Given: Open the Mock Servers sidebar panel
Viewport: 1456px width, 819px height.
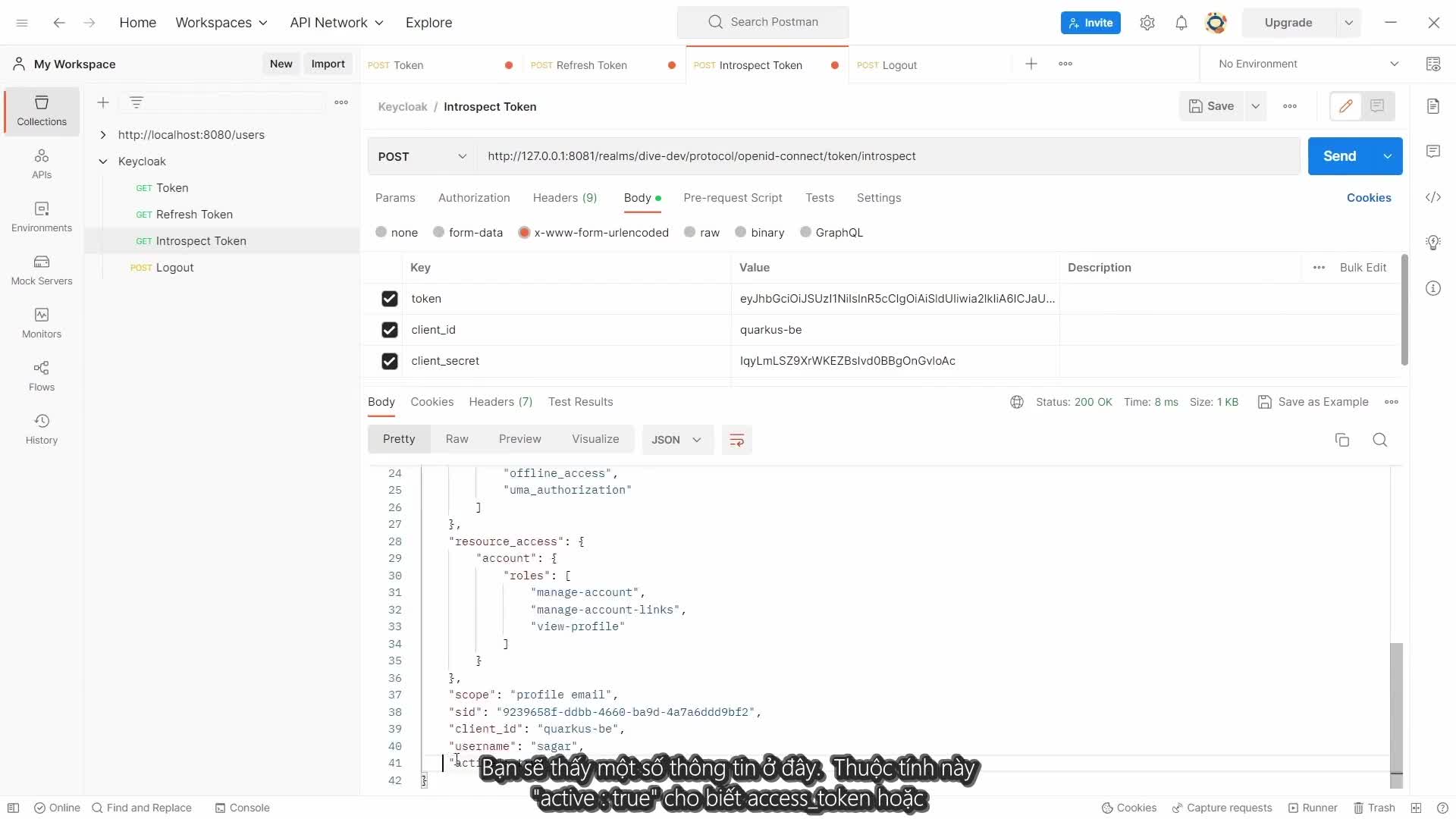Looking at the screenshot, I should [x=42, y=270].
